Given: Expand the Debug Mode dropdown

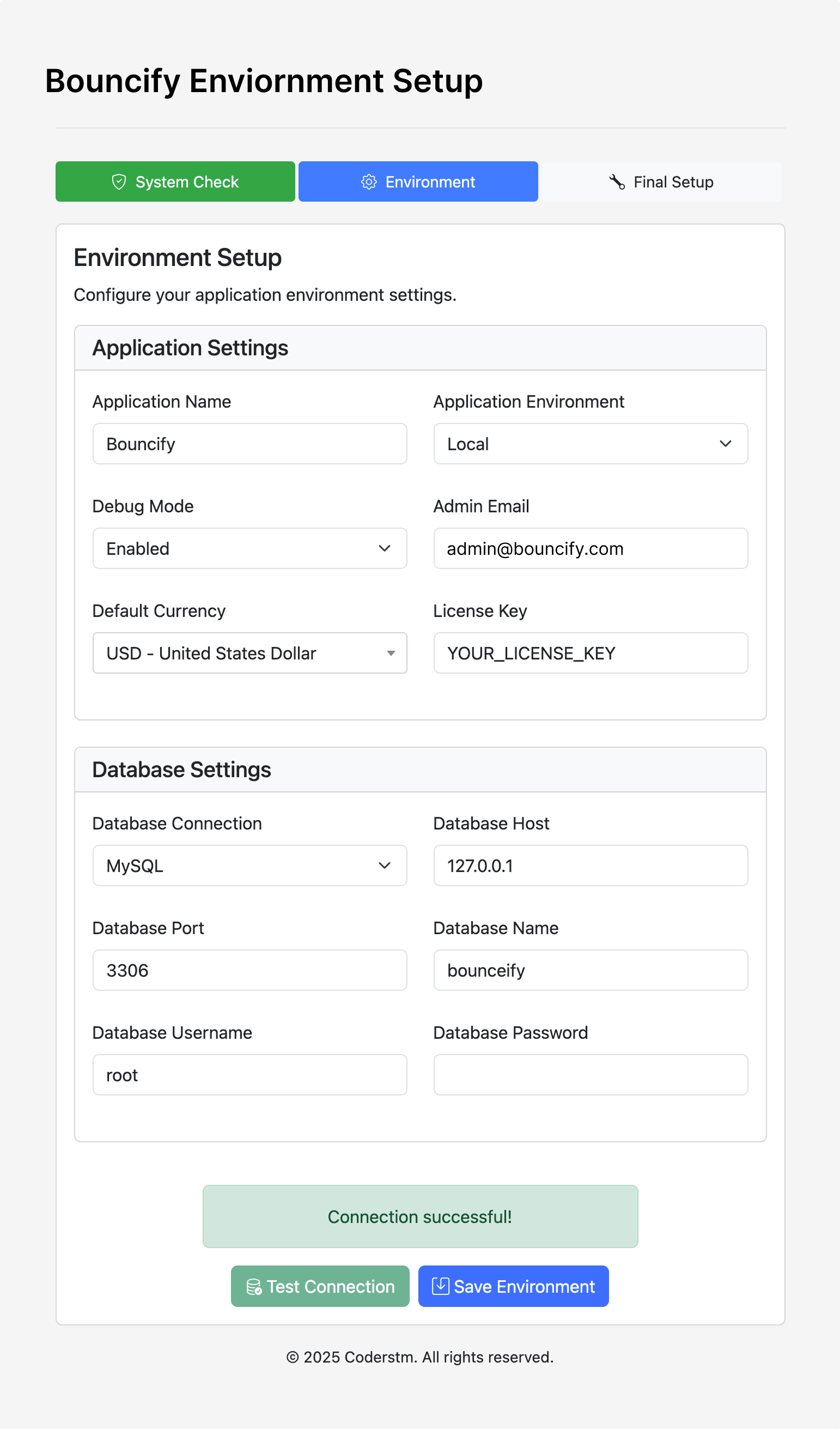Looking at the screenshot, I should click(x=249, y=548).
